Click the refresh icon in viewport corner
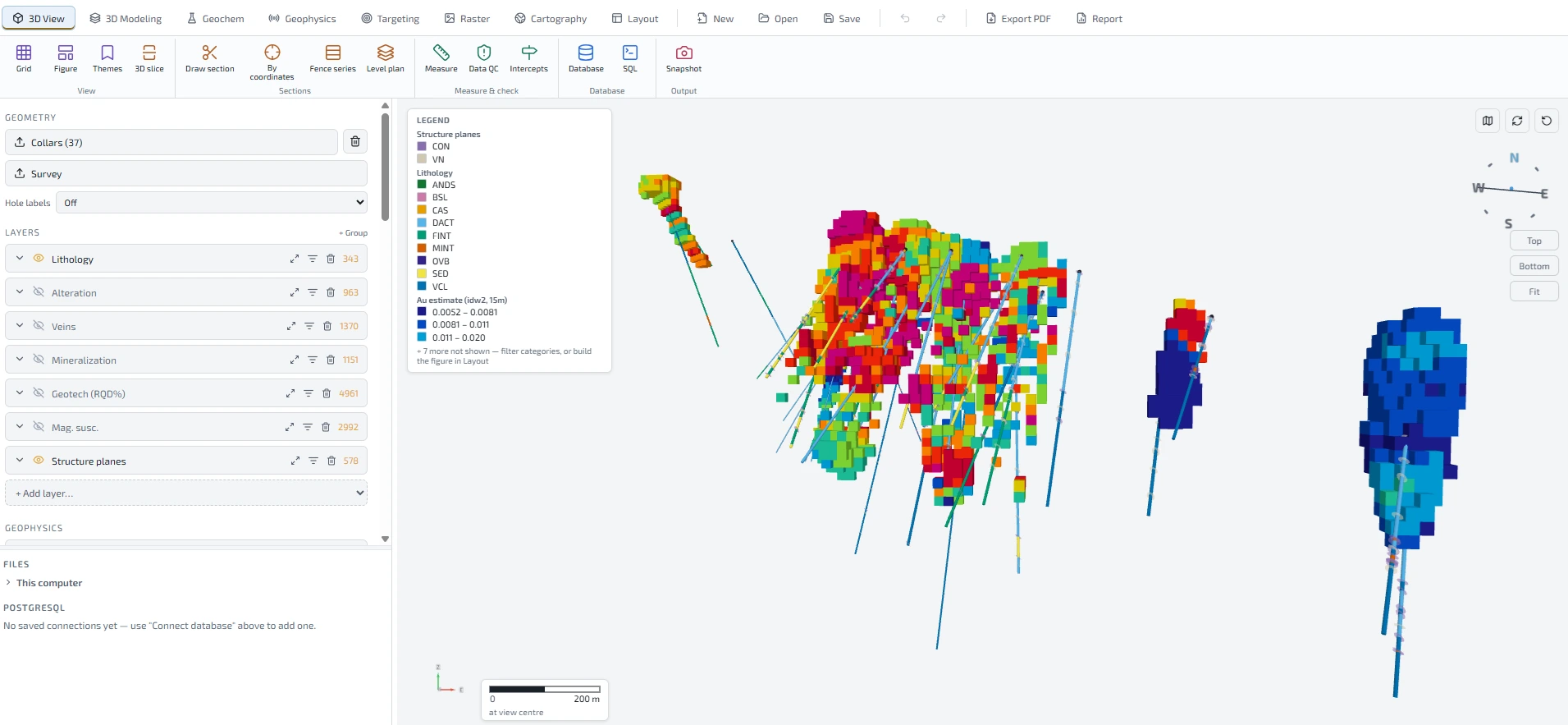The image size is (1568, 725). tap(1517, 121)
